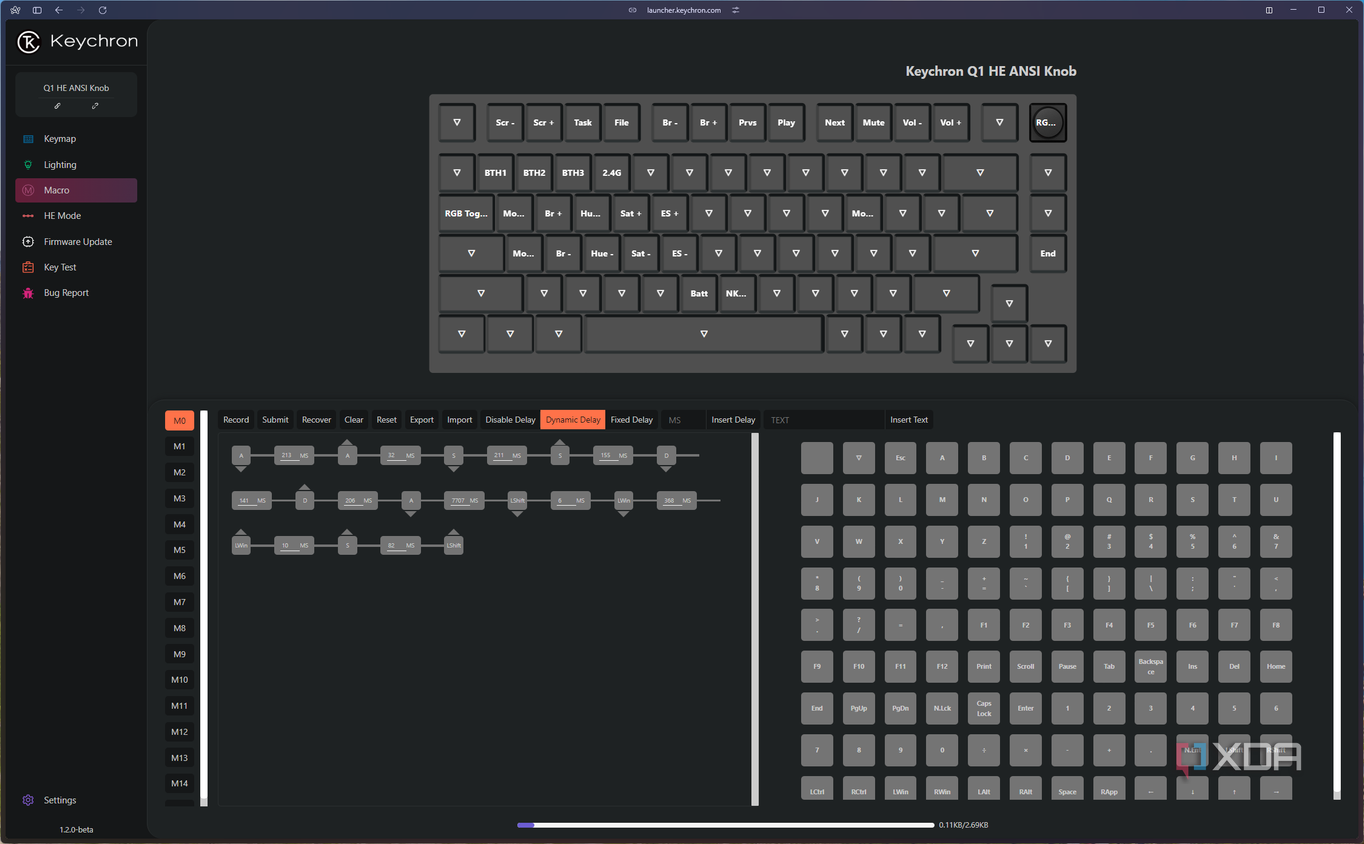
Task: Click the browser refresh icon
Action: click(x=102, y=10)
